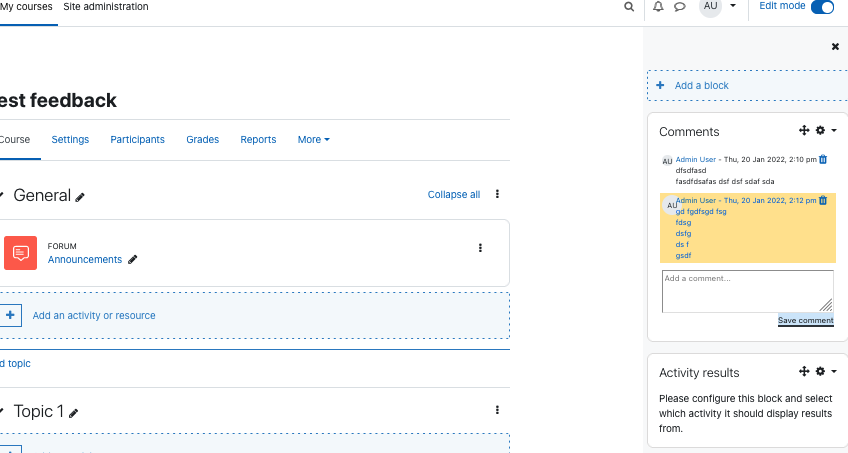Open the General section three-dot menu

tap(497, 194)
